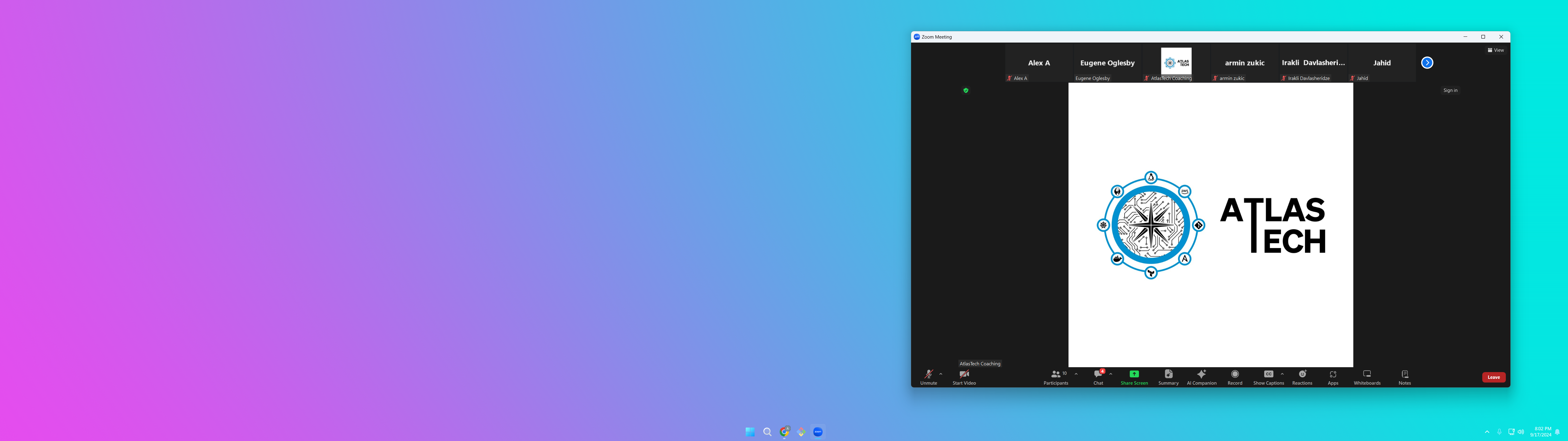This screenshot has width=1568, height=441.
Task: Open the meeting Summary tool
Action: tap(1168, 376)
